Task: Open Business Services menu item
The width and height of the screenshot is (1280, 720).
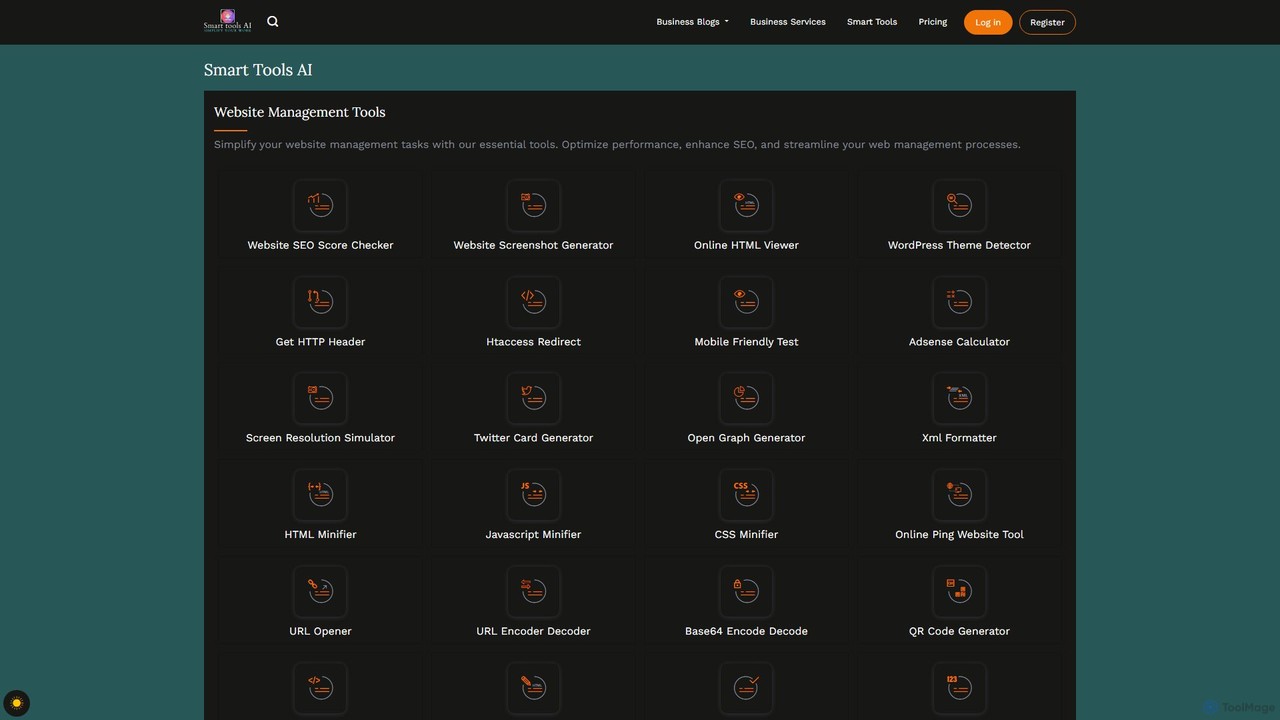Action: (788, 22)
